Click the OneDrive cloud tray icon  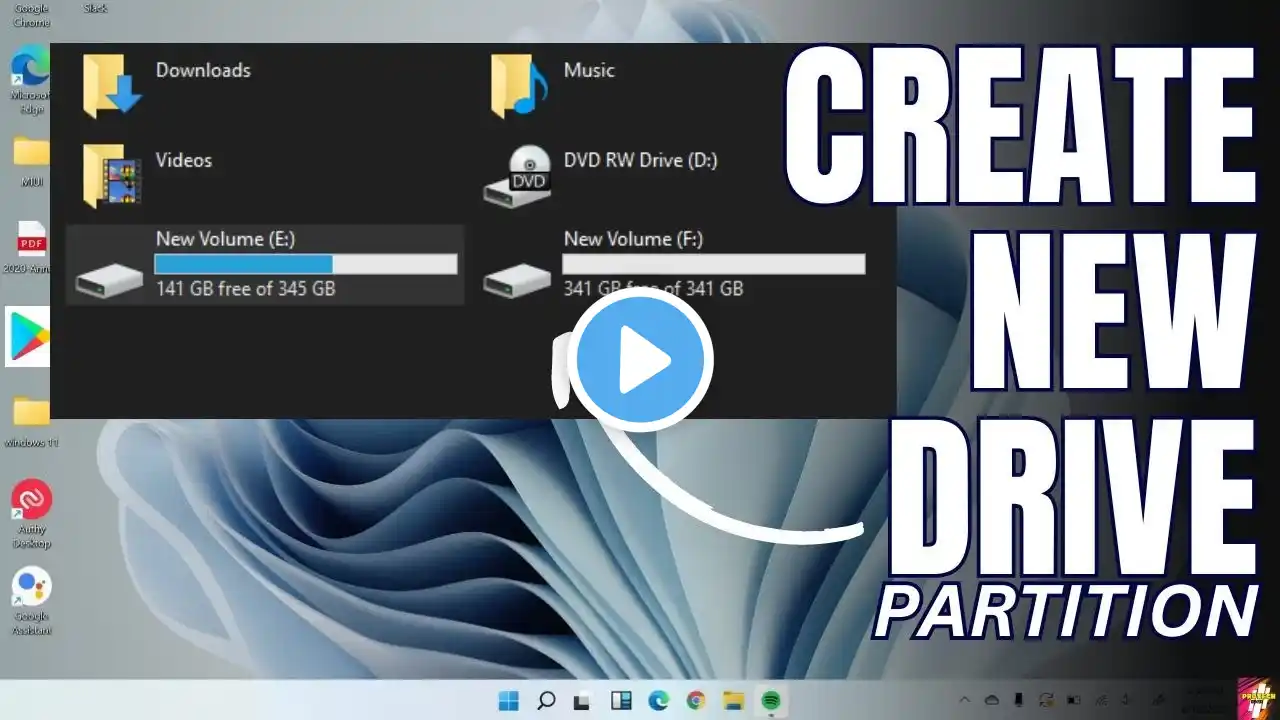pyautogui.click(x=992, y=700)
